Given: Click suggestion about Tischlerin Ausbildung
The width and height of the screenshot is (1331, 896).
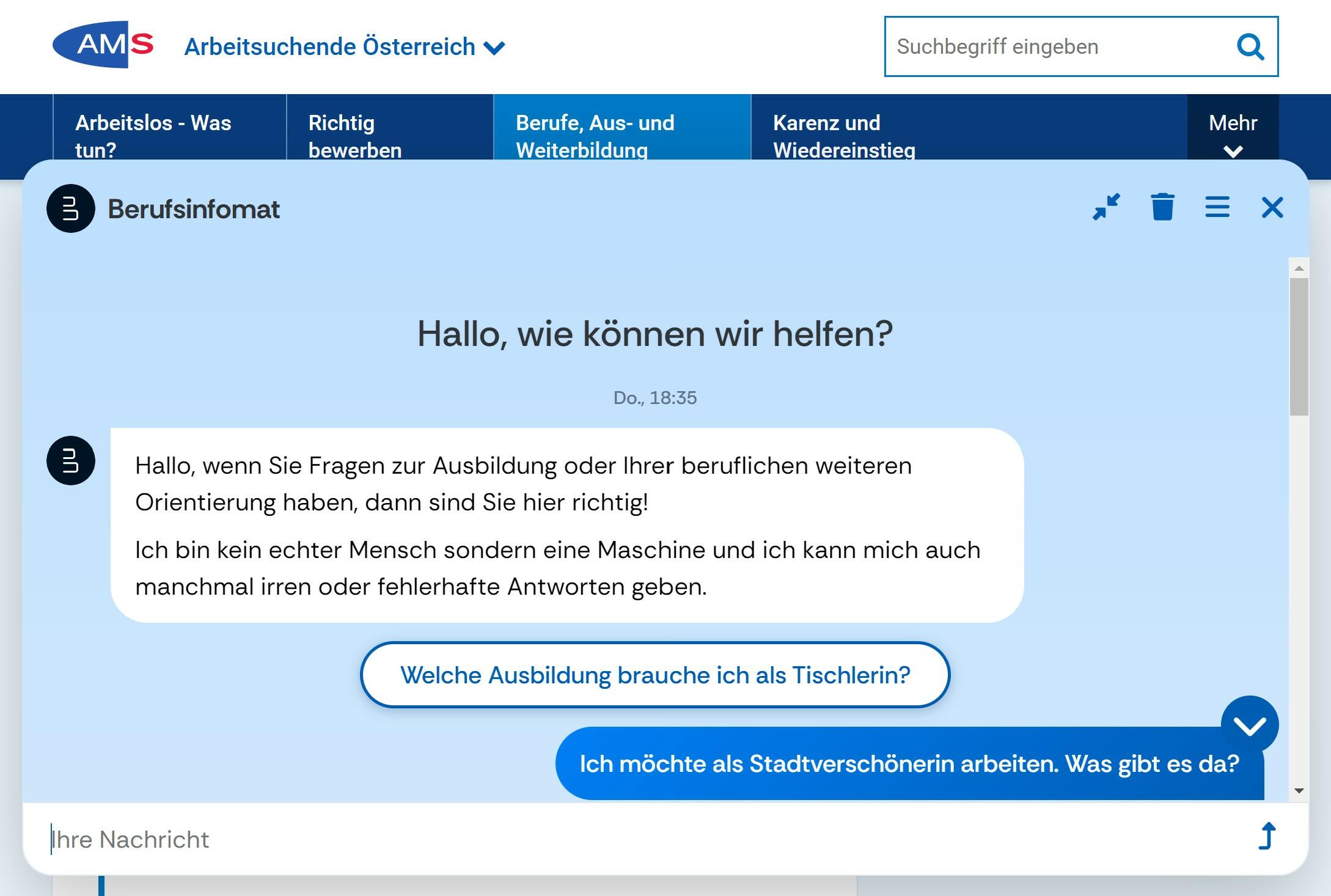Looking at the screenshot, I should 655,675.
